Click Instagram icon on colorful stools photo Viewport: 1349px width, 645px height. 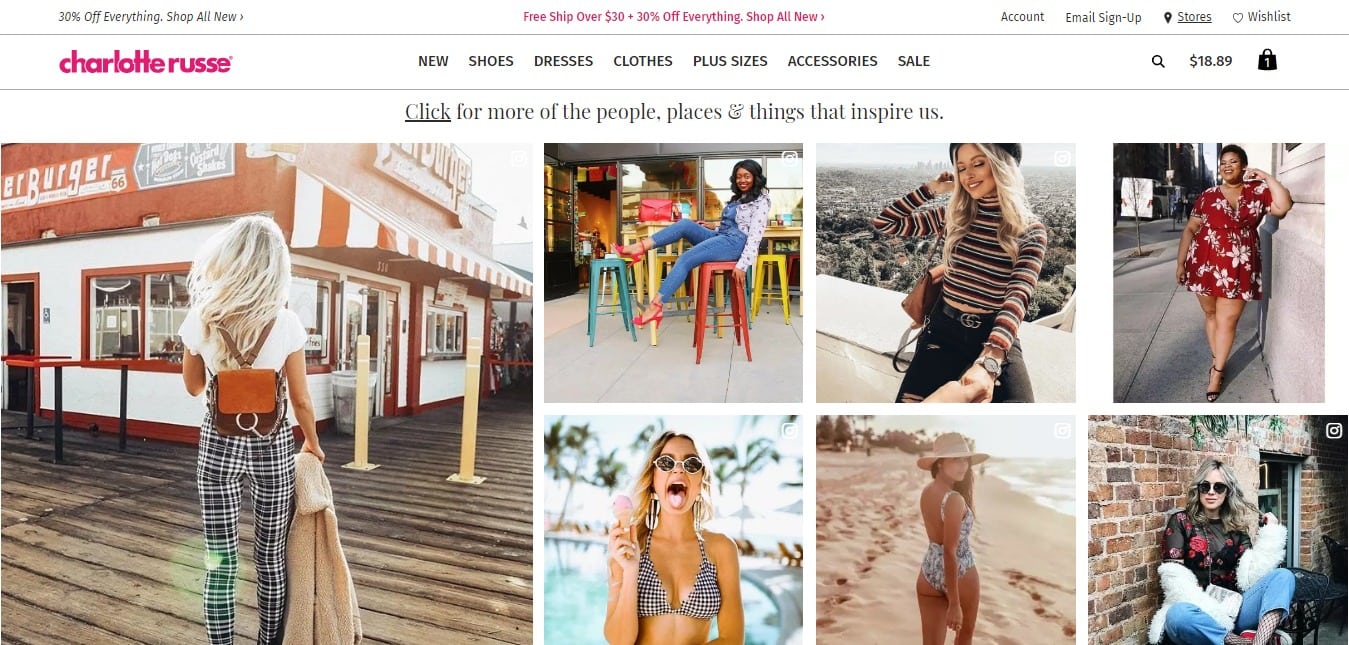[790, 157]
